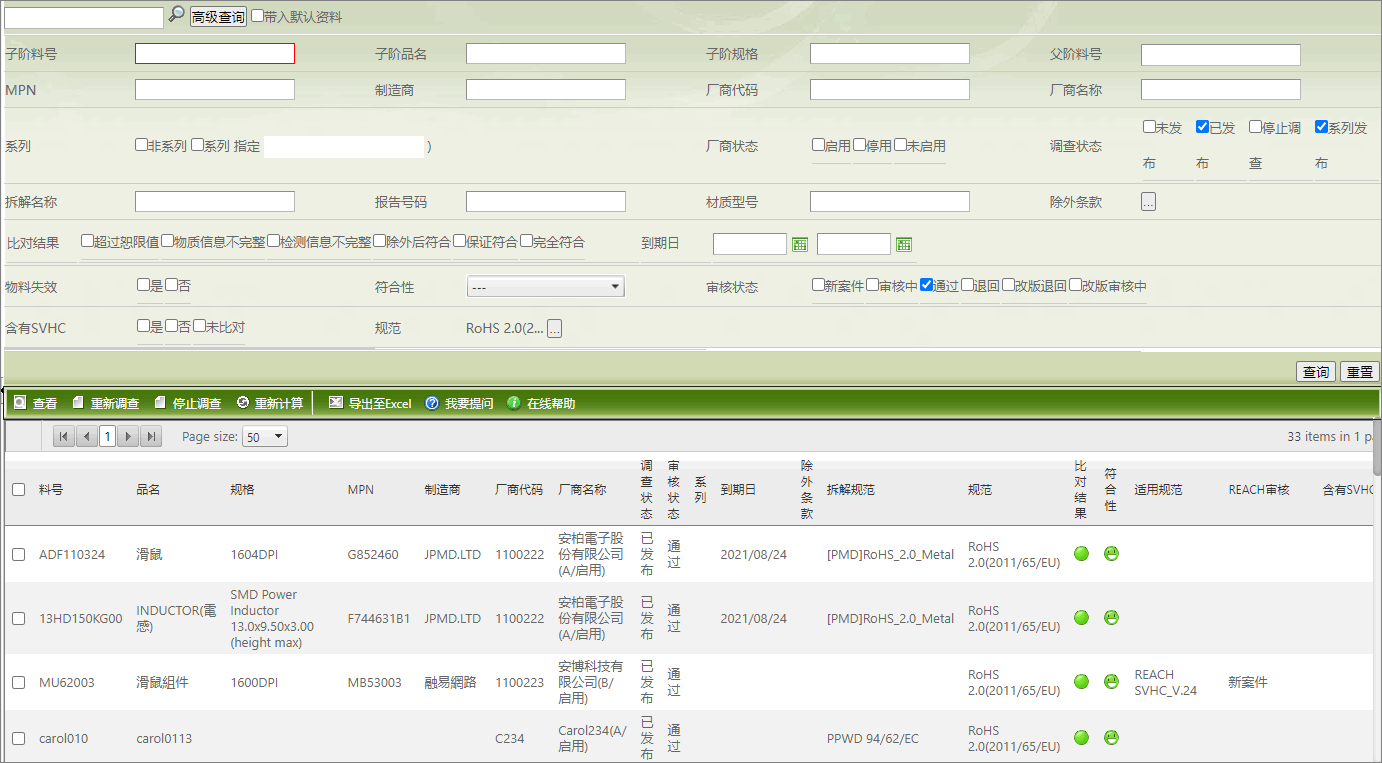Image resolution: width=1382 pixels, height=763 pixels.
Task: Click the top quick search box
Action: (84, 18)
